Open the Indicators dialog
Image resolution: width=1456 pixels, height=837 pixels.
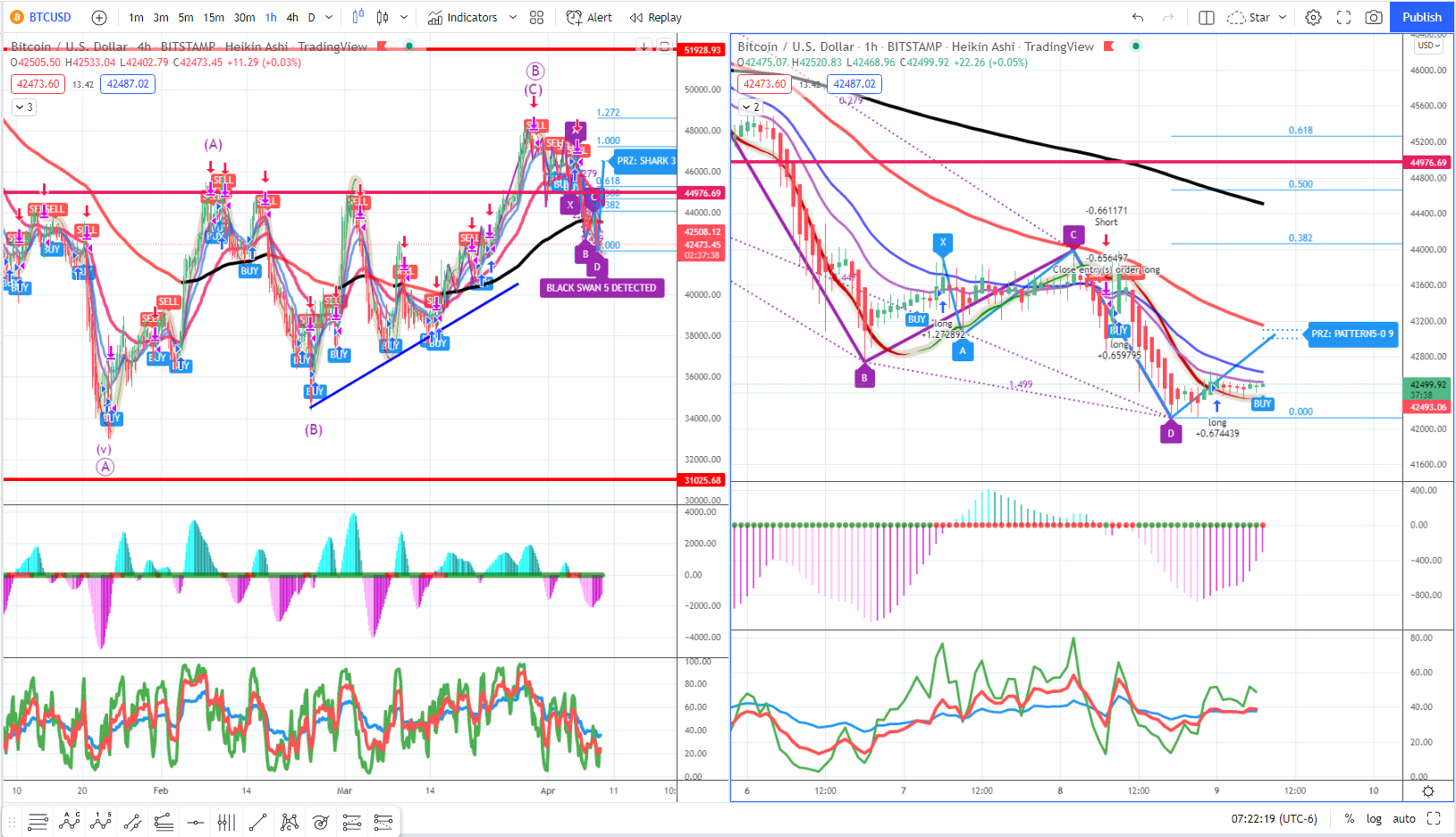462,17
